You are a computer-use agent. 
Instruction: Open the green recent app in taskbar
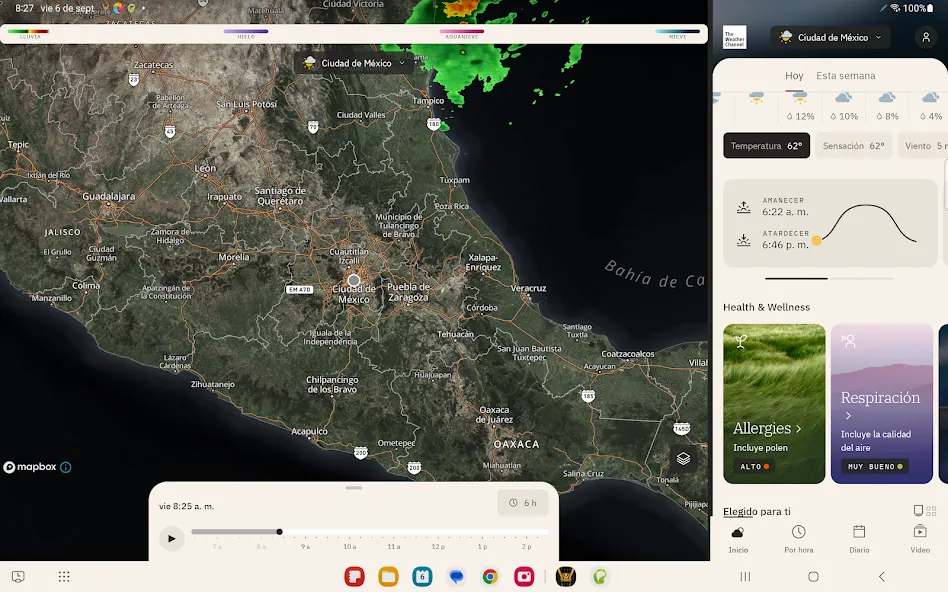600,576
